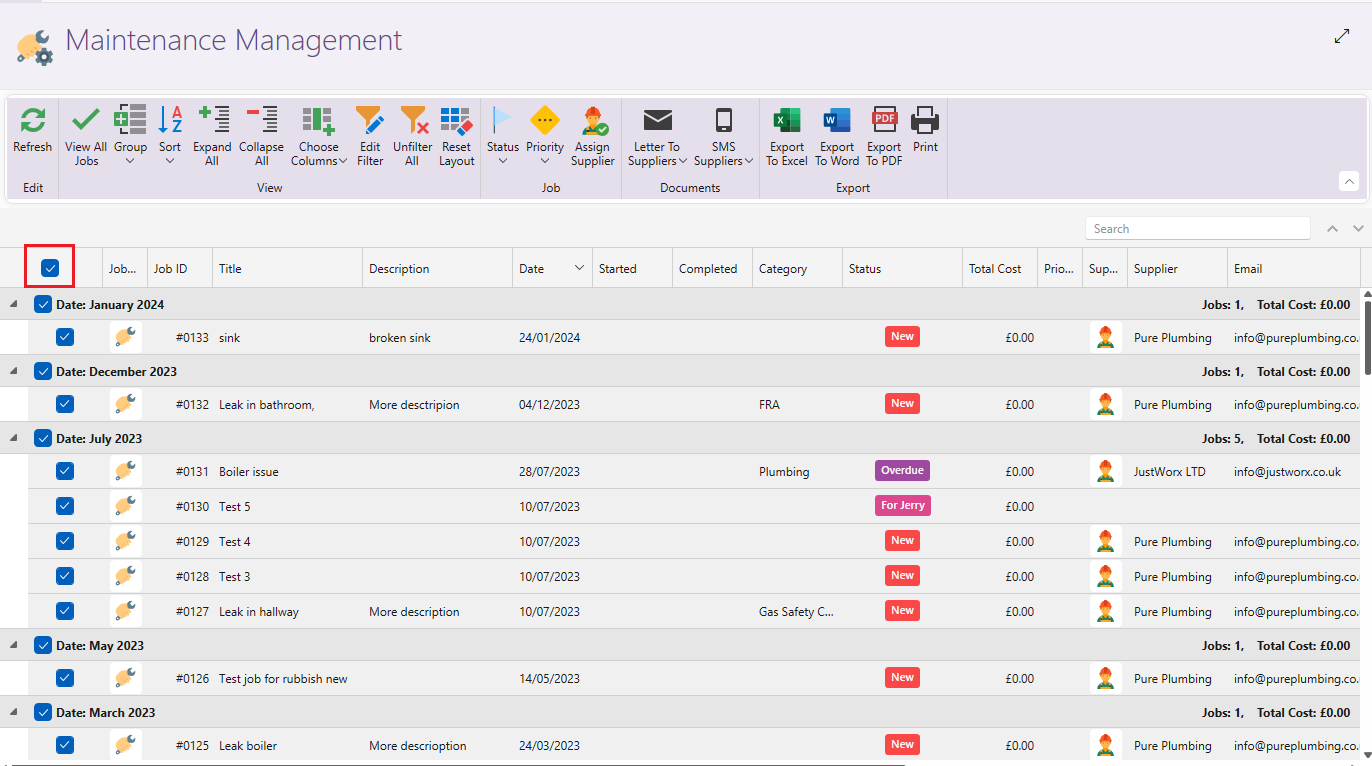Screen dimensions: 1372x766
Task: Toggle the select-all checkbox in header
Action: coord(50,268)
